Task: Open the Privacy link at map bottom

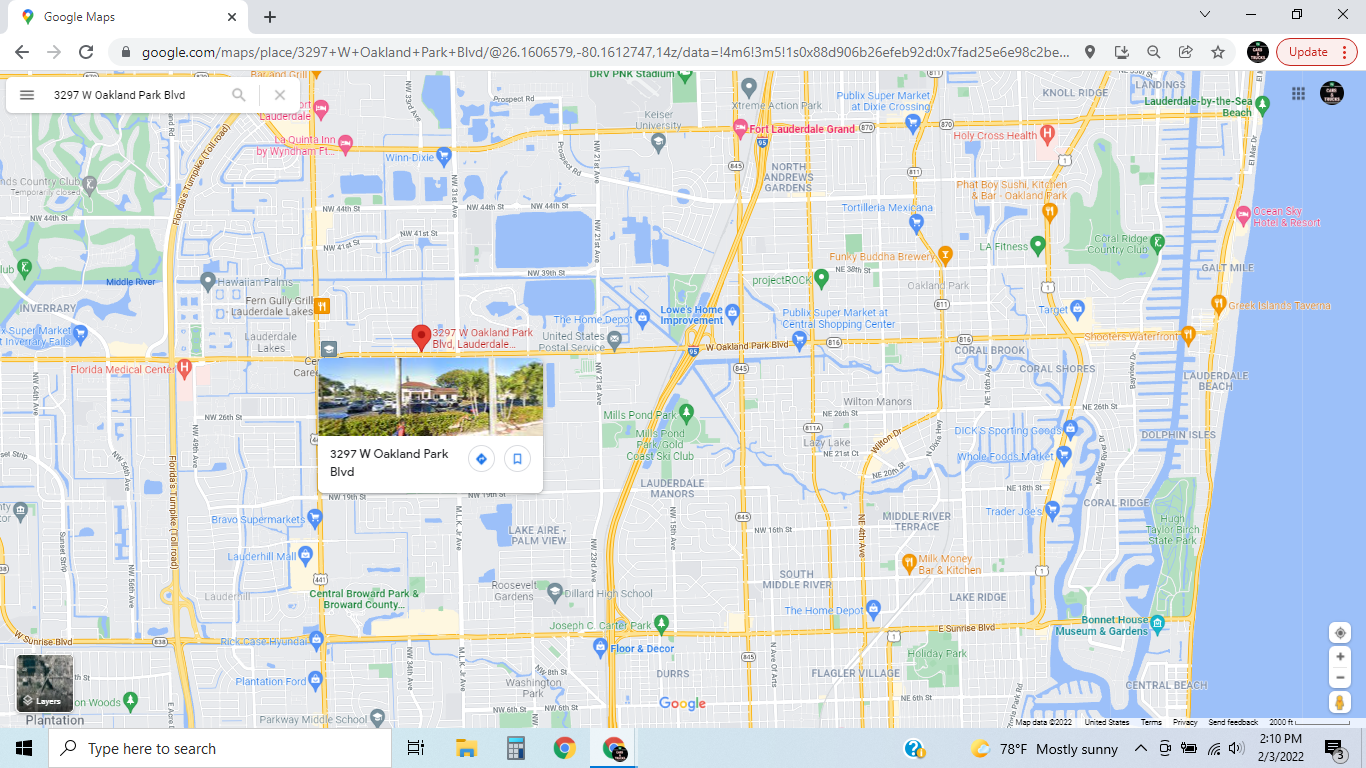Action: 1185,722
